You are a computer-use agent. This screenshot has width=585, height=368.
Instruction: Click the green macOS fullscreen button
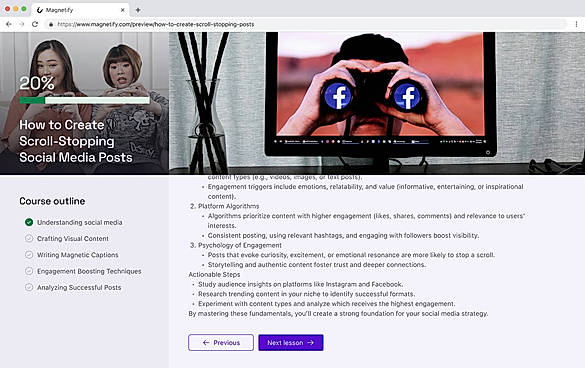tap(24, 9)
